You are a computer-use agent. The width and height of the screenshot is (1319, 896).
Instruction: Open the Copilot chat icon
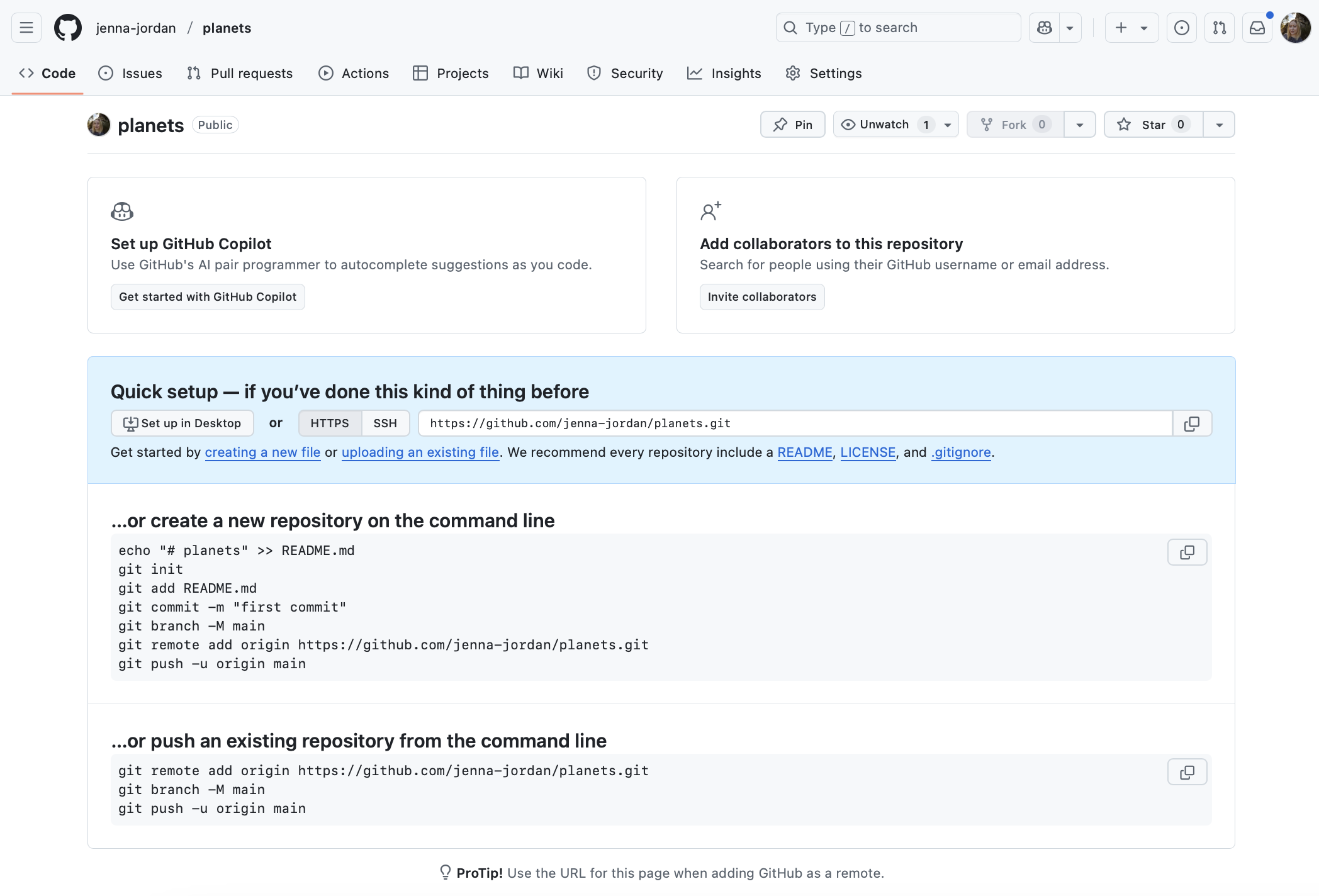tap(1045, 28)
